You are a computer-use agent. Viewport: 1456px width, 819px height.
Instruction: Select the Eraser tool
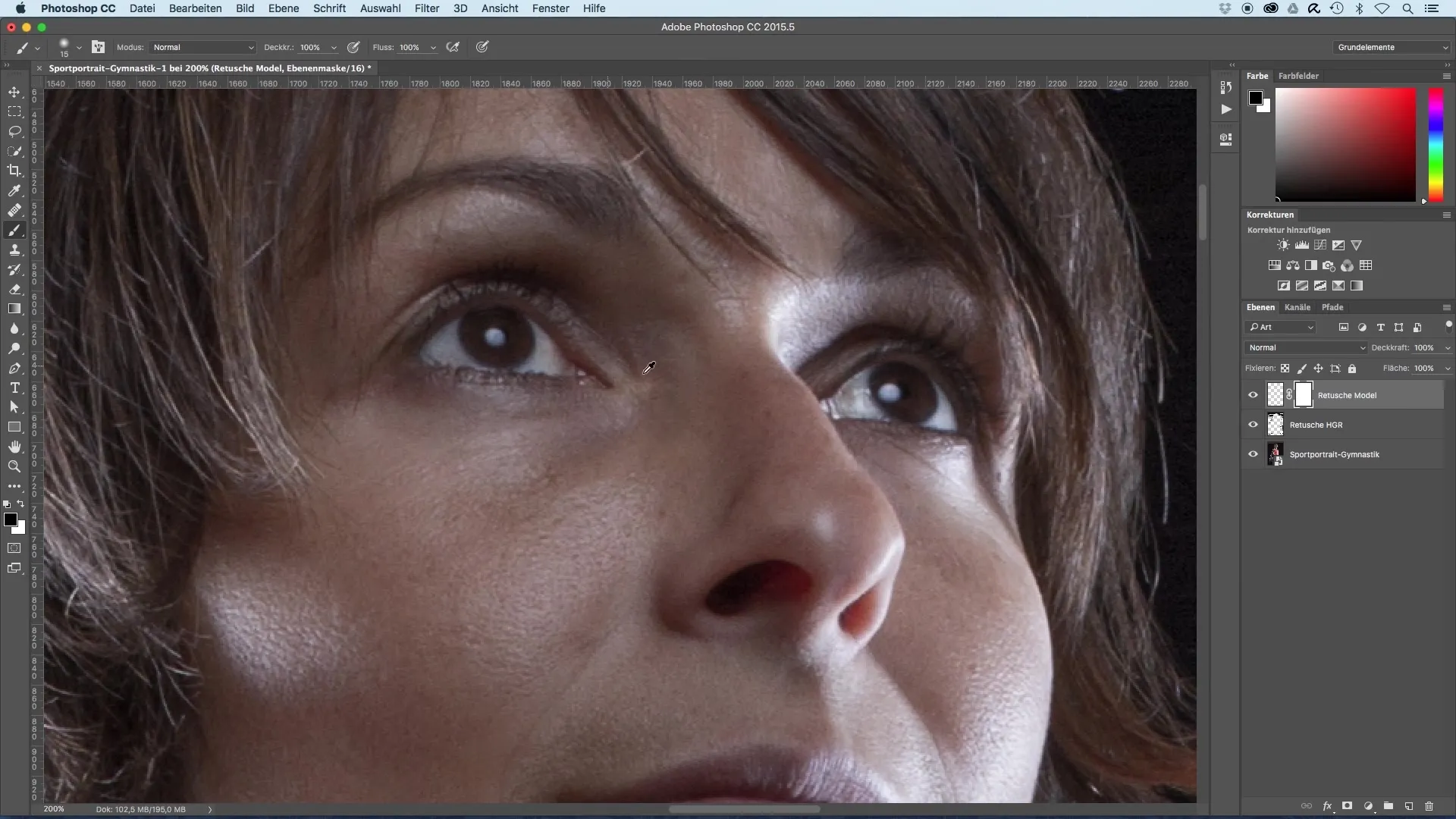[x=14, y=289]
